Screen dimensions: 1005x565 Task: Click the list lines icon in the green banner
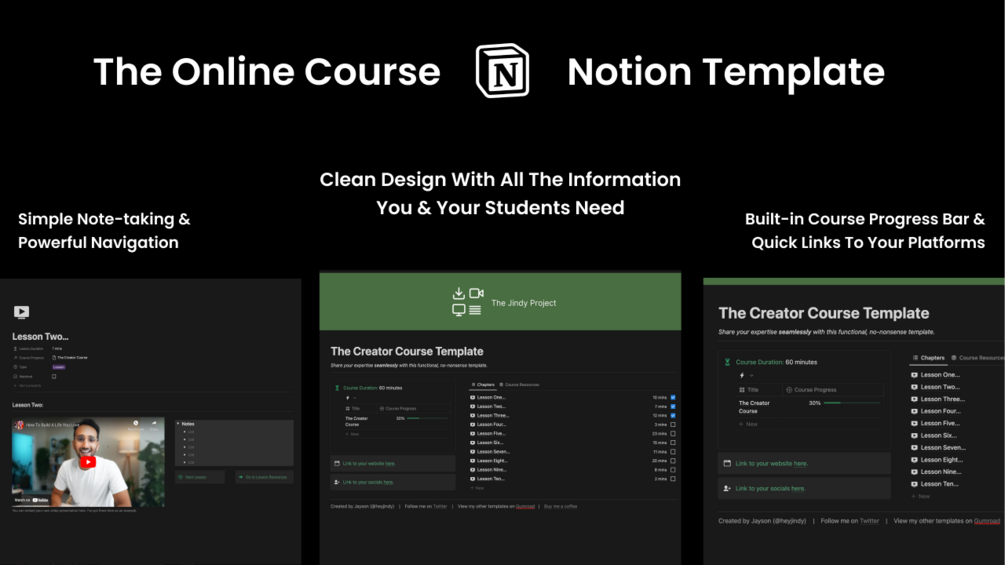tap(475, 310)
